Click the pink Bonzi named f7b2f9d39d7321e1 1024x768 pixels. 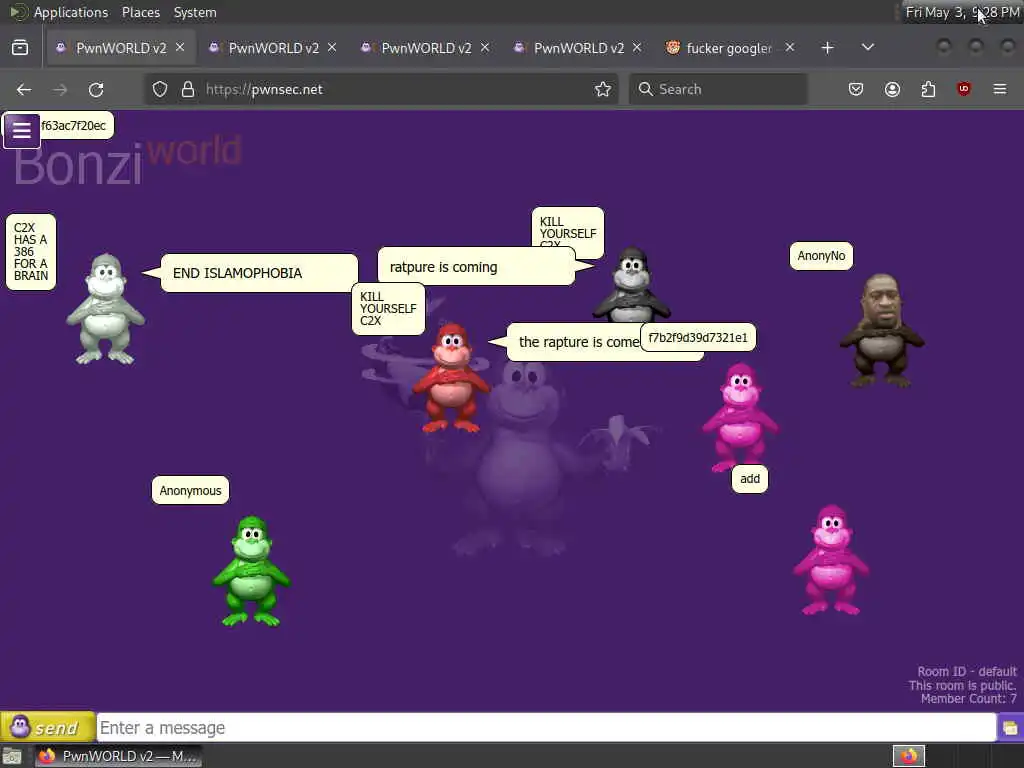740,418
